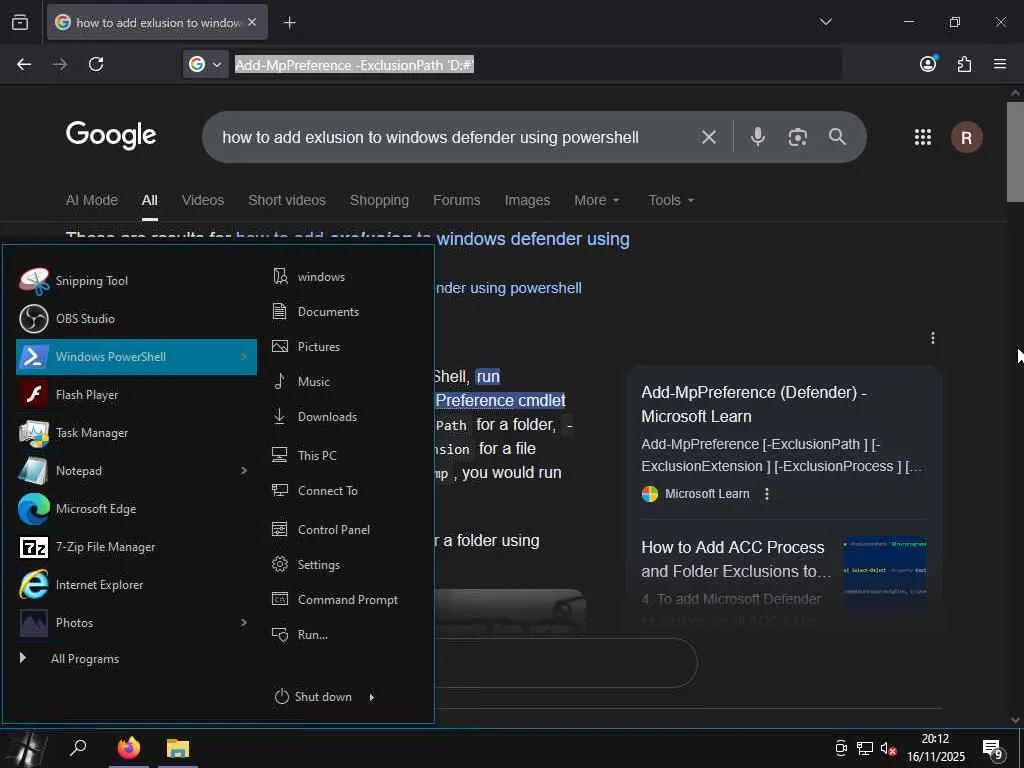Viewport: 1024px width, 768px height.
Task: Go back to the previous page
Action: tap(24, 64)
